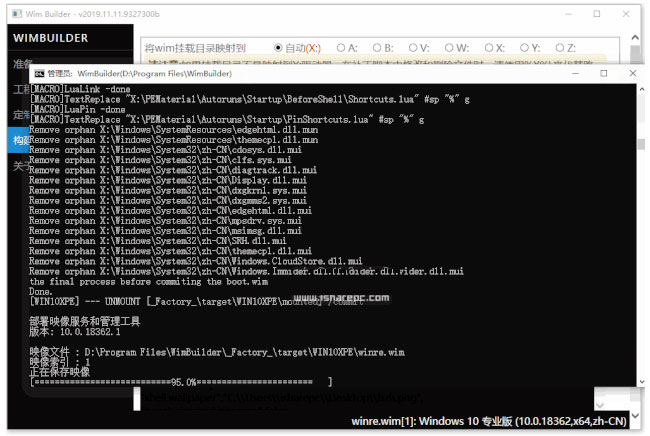Click the 映像文件 winre.wim path line
Image resolution: width=650 pixels, height=436 pixels.
217,352
